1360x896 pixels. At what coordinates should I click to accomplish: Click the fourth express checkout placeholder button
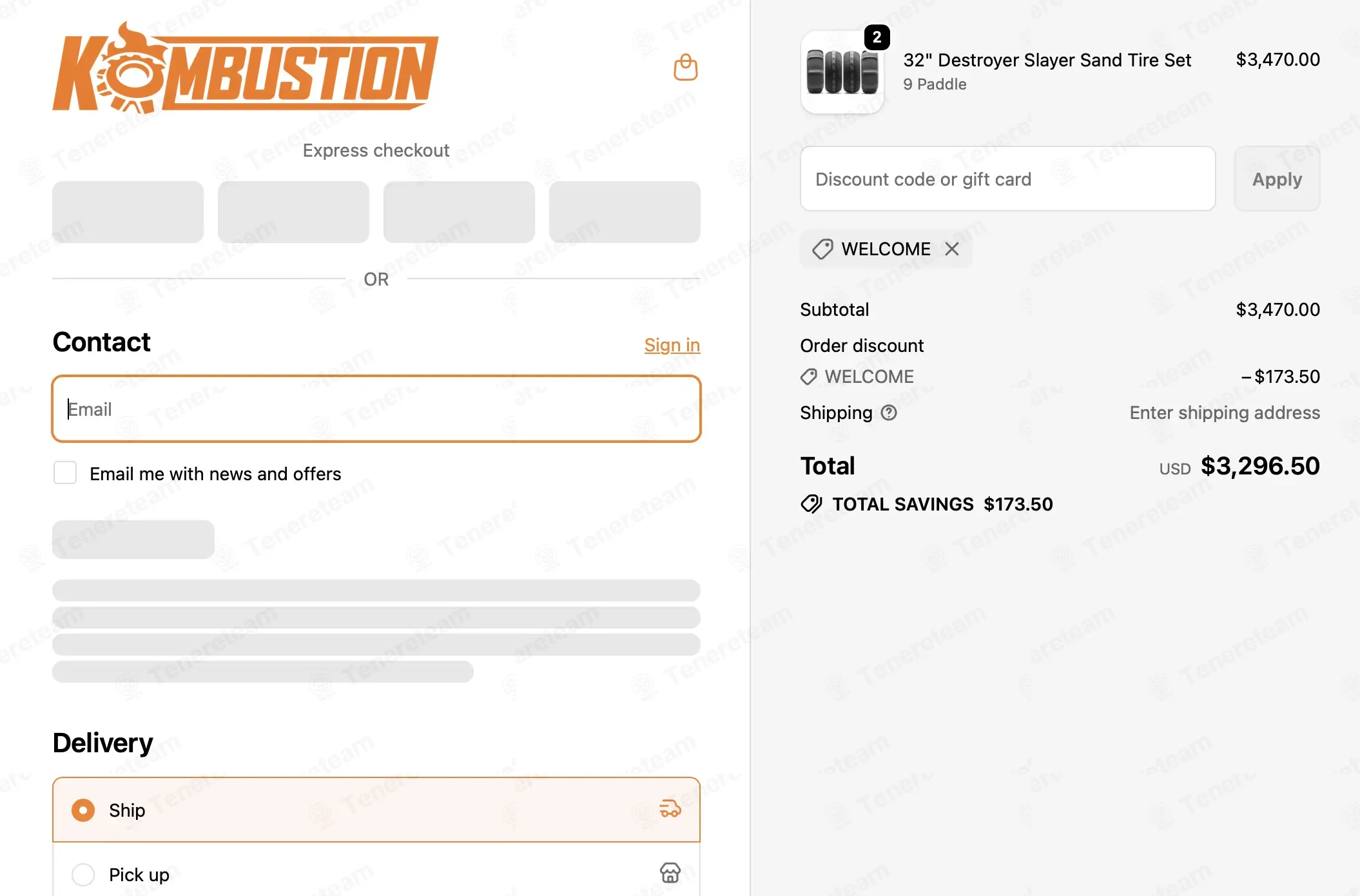click(625, 212)
